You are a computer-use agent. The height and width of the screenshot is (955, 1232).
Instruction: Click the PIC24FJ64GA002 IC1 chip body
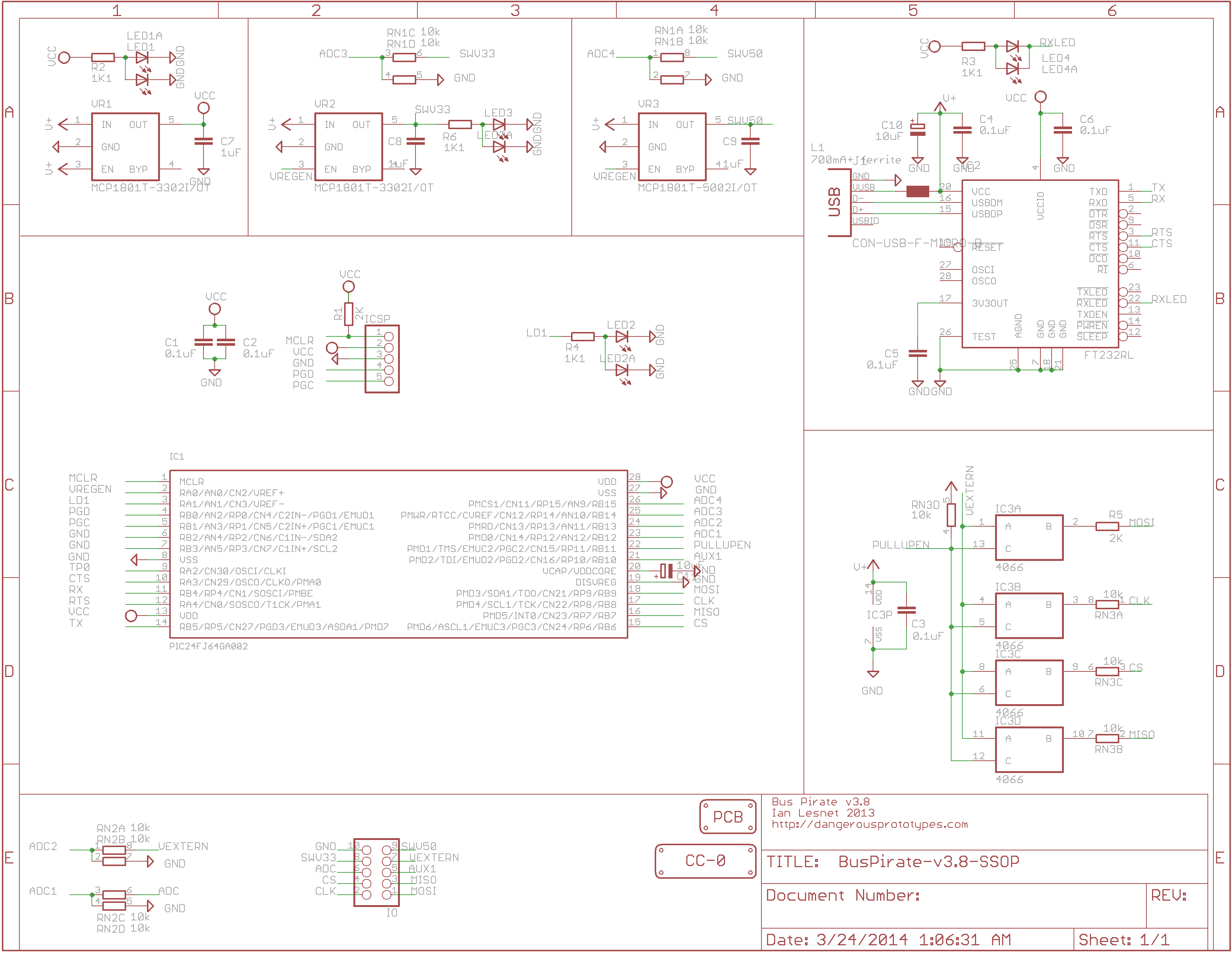point(399,554)
